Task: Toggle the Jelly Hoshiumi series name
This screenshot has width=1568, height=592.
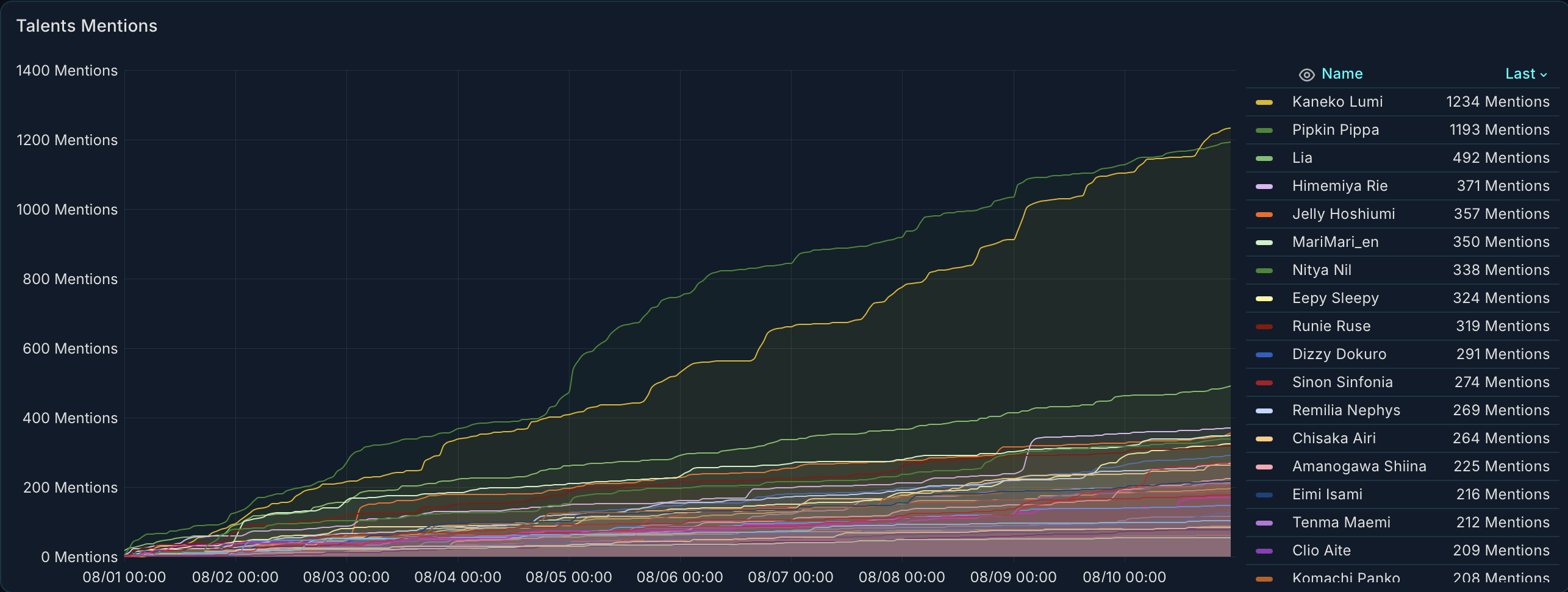Action: click(1344, 214)
